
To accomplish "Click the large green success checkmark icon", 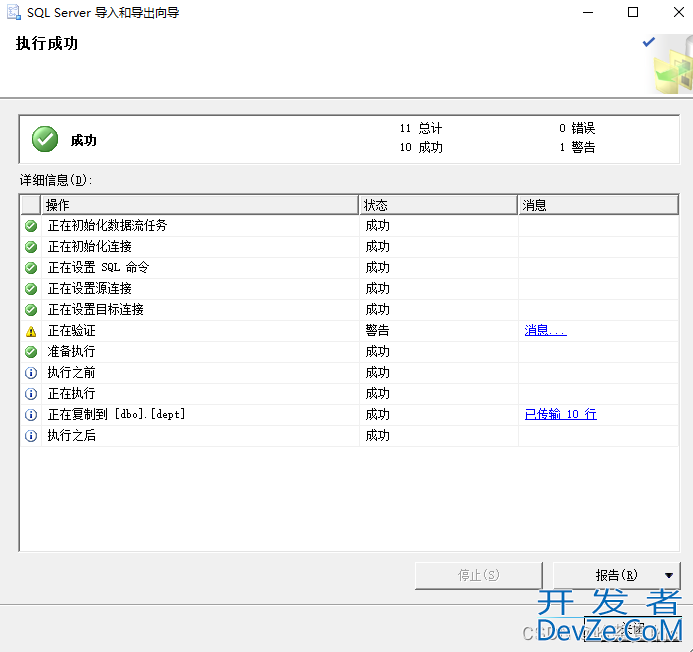I will 45,139.
